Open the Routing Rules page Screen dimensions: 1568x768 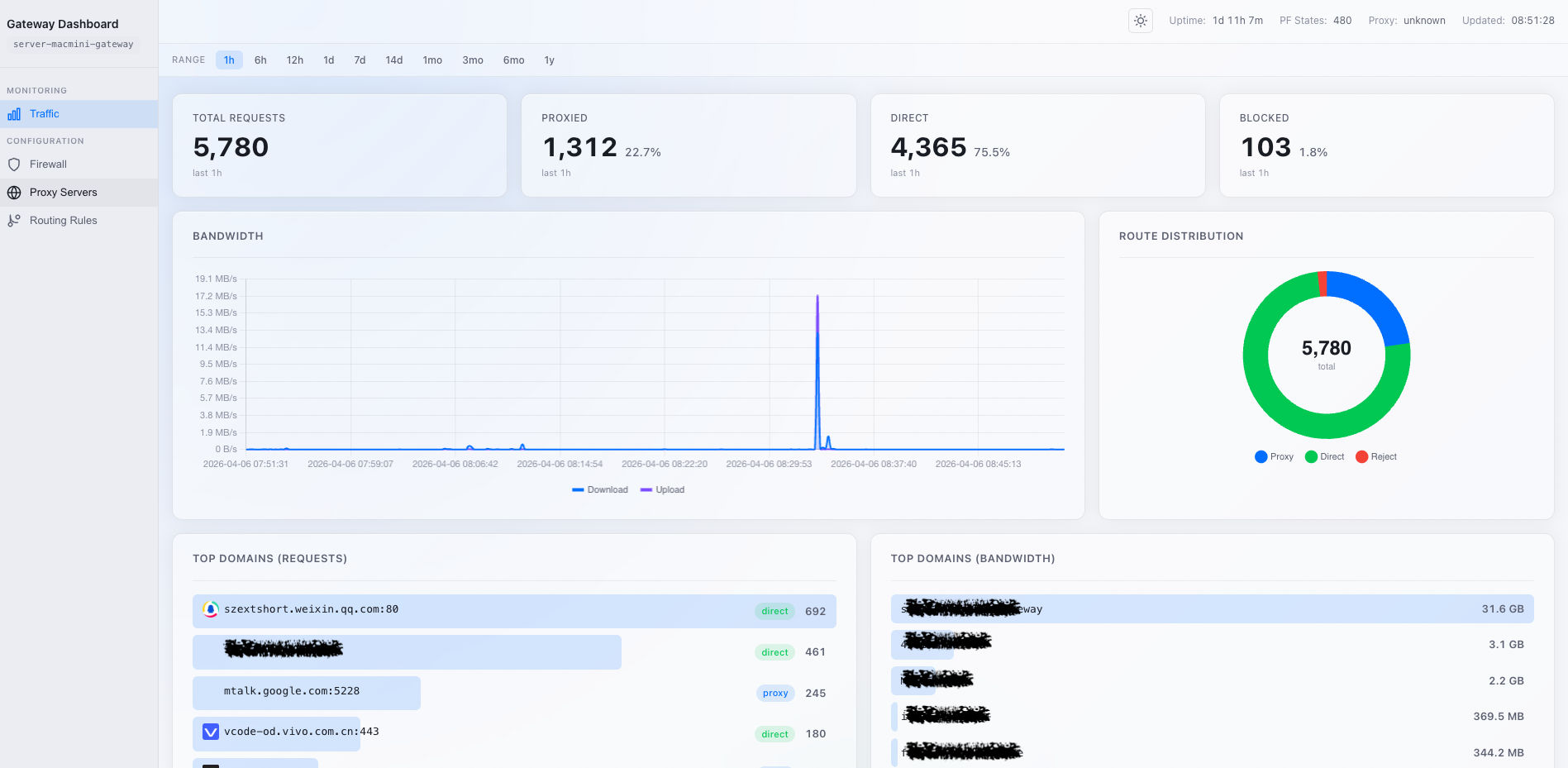coord(63,221)
